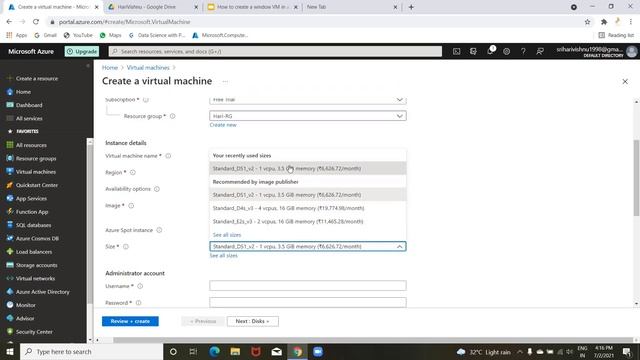This screenshot has width=640, height=360.
Task: Switch to the New Tab browser tab
Action: [352, 7]
